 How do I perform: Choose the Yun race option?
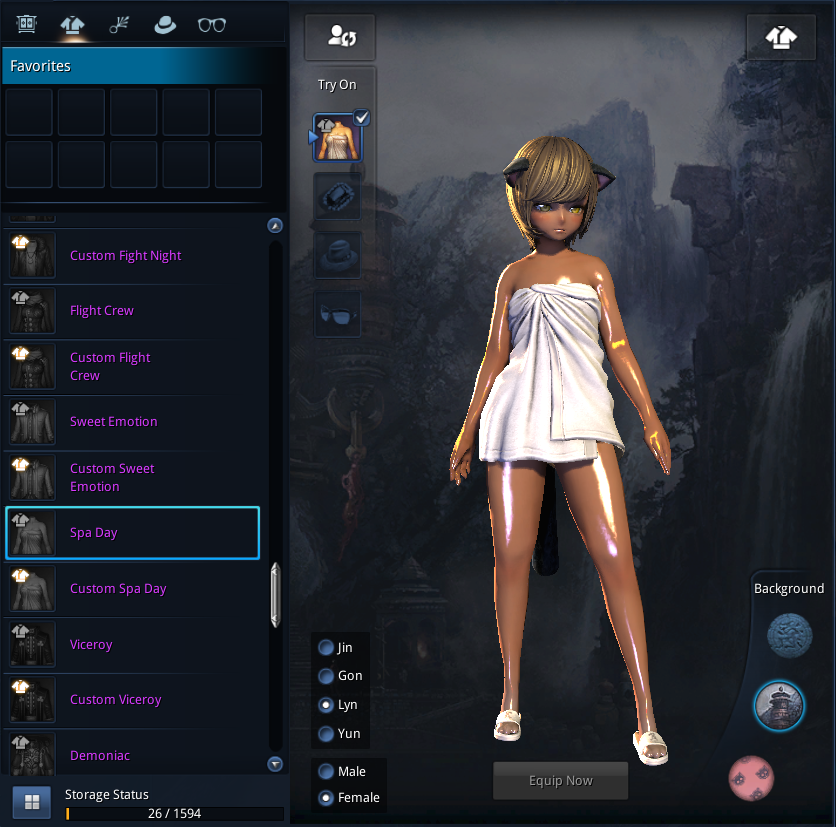pos(326,734)
